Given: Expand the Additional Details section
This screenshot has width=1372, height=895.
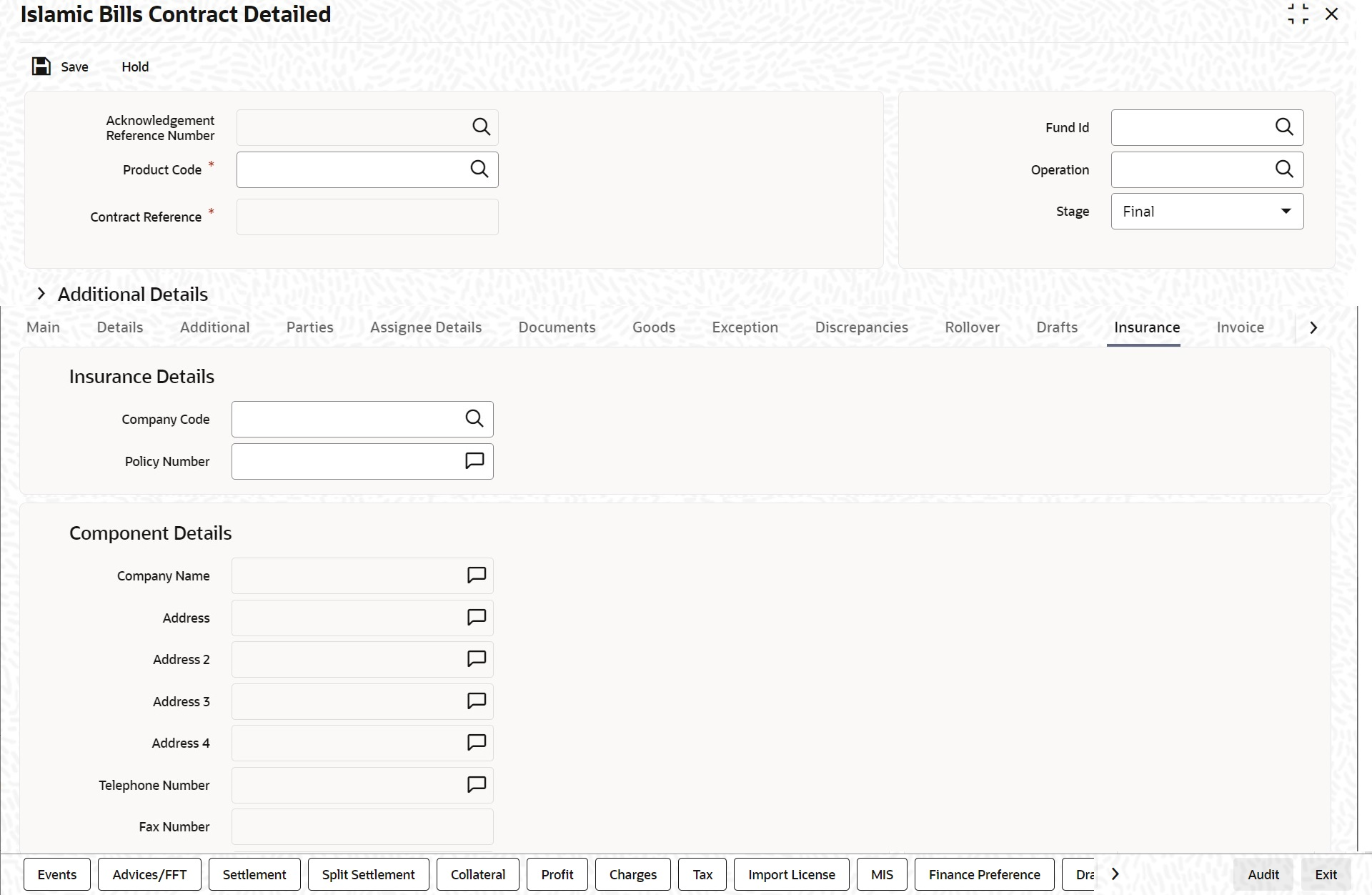Looking at the screenshot, I should (x=41, y=294).
